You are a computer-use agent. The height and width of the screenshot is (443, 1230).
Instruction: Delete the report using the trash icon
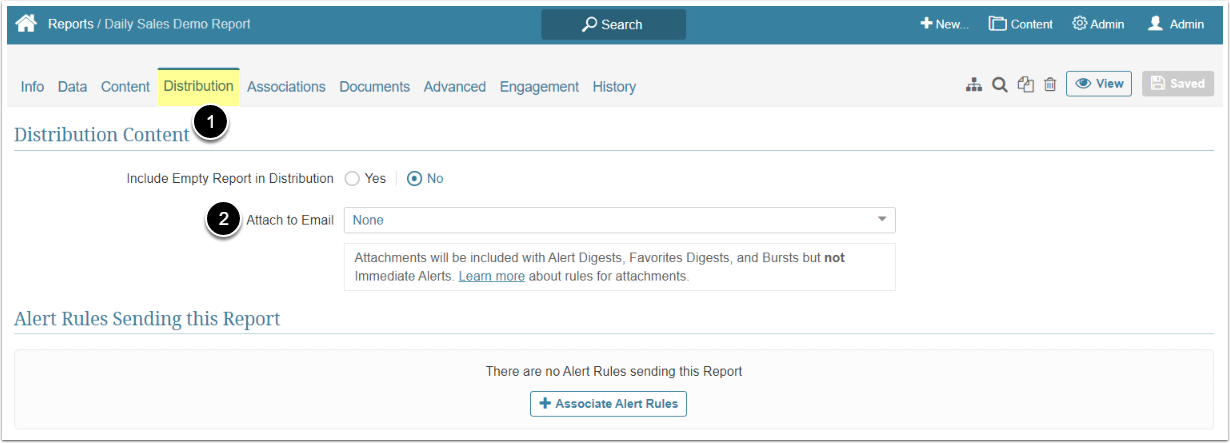(x=1050, y=86)
